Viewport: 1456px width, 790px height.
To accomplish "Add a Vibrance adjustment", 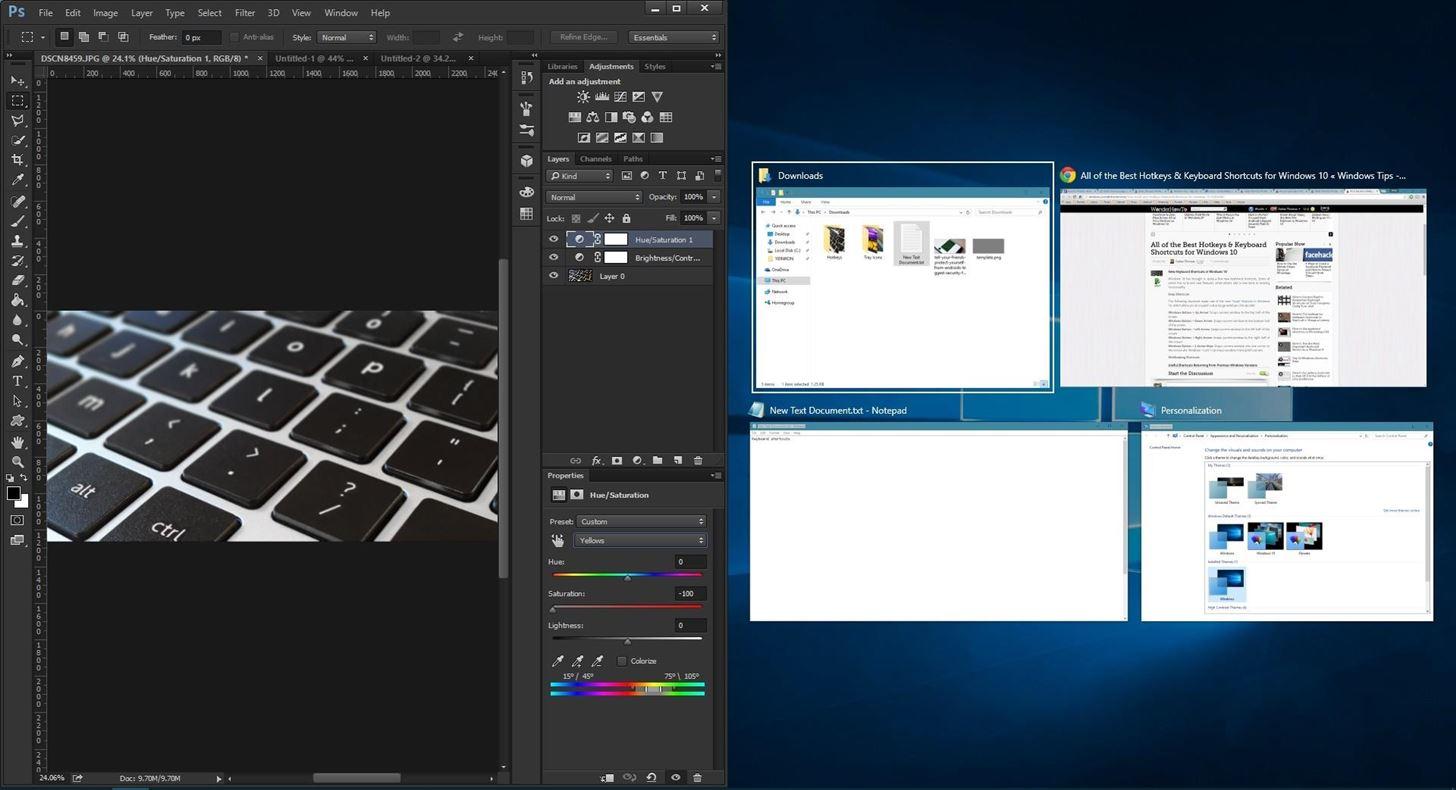I will [x=657, y=97].
